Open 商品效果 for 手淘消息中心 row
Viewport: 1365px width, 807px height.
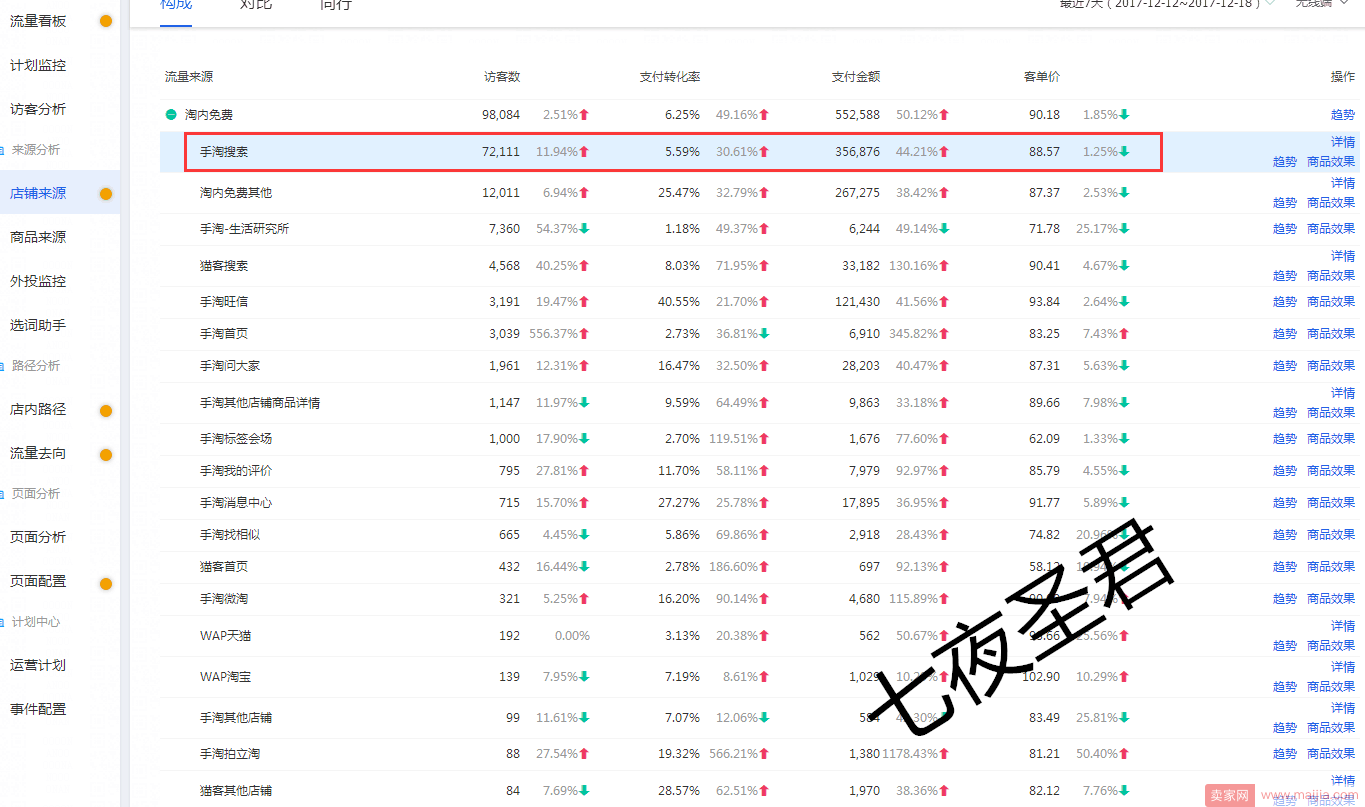coord(1331,502)
